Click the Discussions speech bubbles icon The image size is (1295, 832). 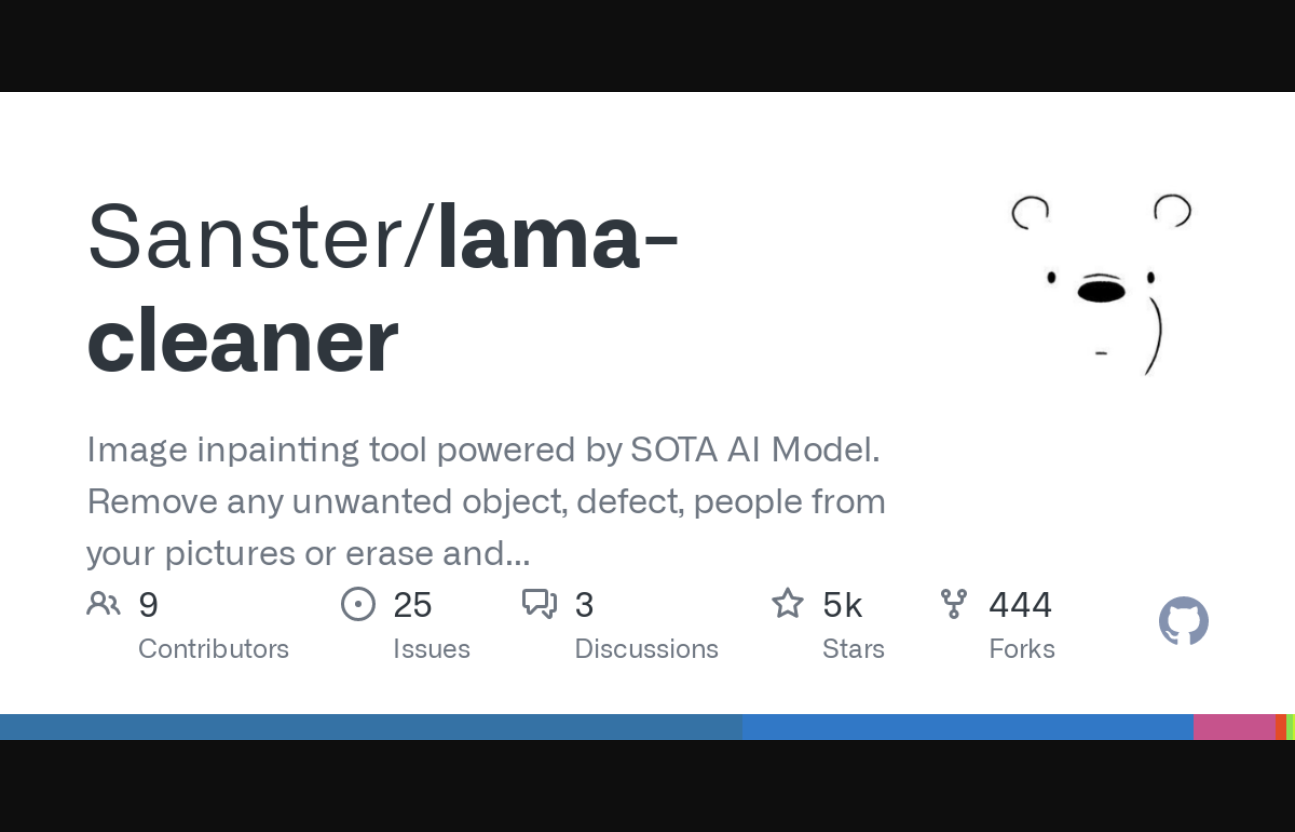tap(539, 604)
